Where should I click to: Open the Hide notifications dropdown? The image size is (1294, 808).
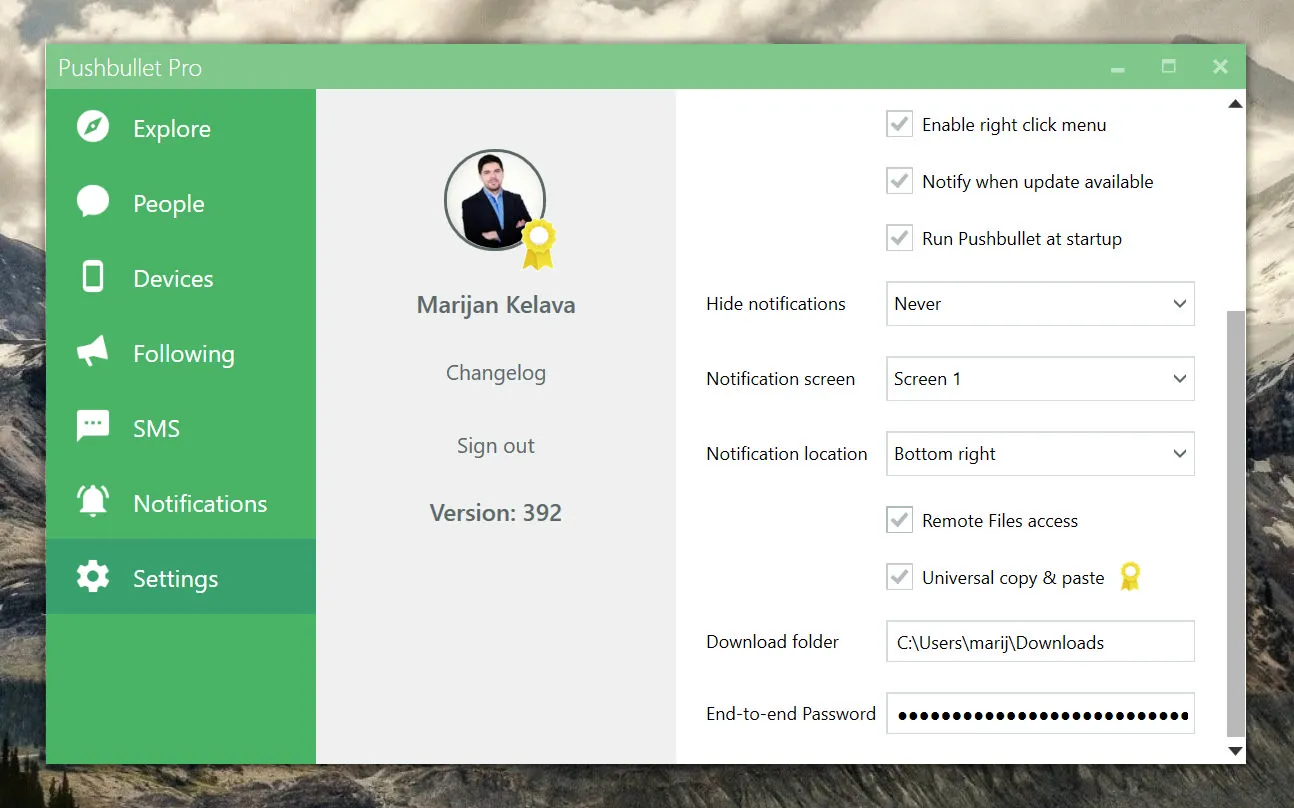(x=1040, y=304)
